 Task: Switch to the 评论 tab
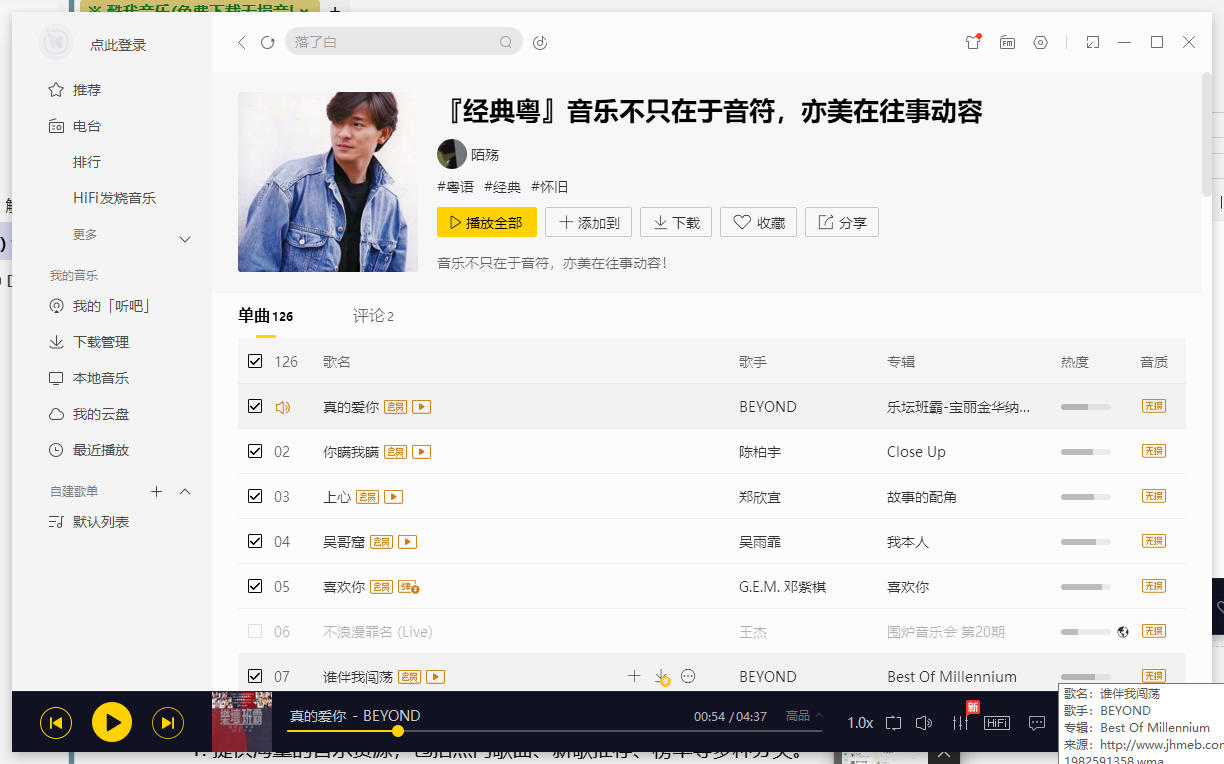[x=372, y=315]
